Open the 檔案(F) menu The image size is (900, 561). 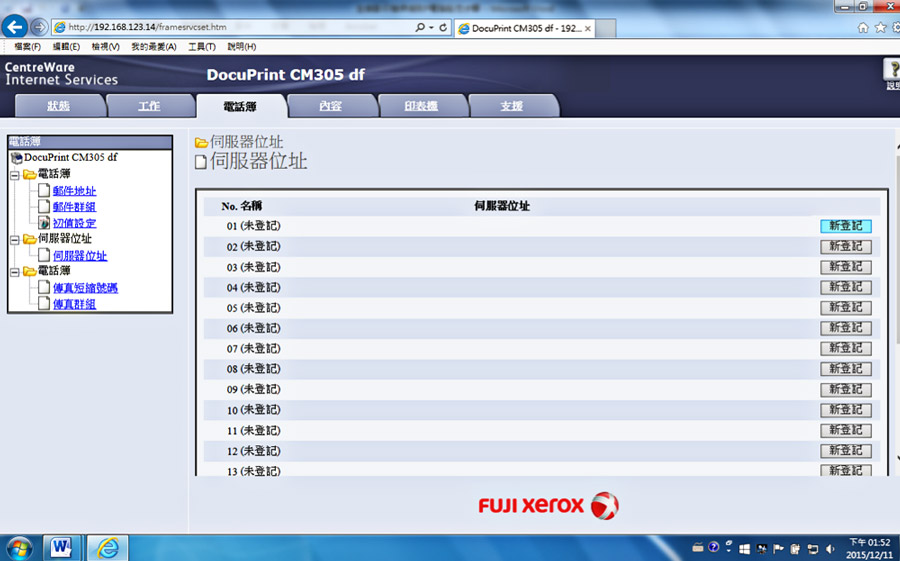point(28,47)
